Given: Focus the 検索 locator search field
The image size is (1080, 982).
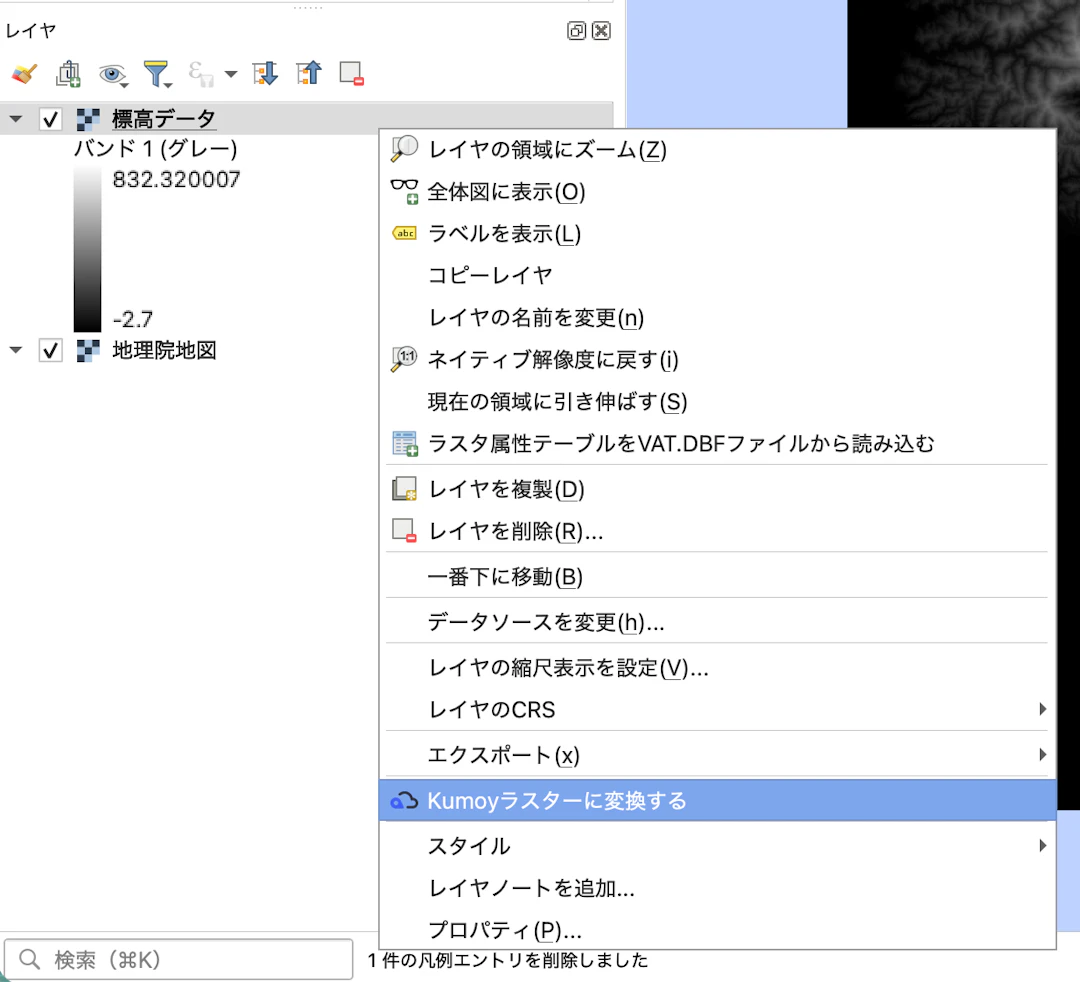Looking at the screenshot, I should 178,959.
